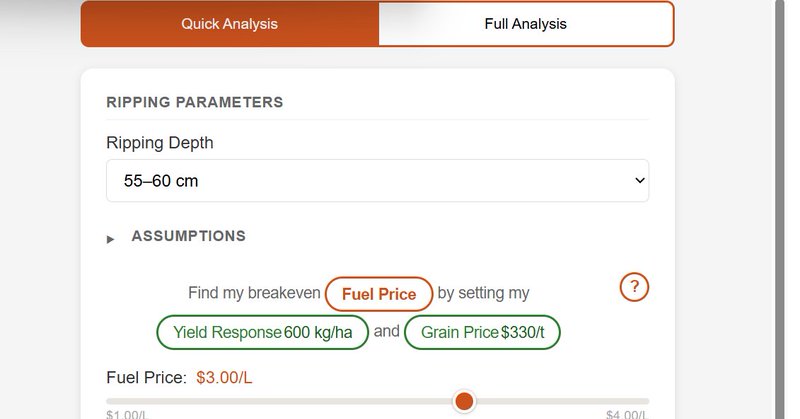Switch to the Quick Analysis tab
The width and height of the screenshot is (800, 419).
[229, 24]
